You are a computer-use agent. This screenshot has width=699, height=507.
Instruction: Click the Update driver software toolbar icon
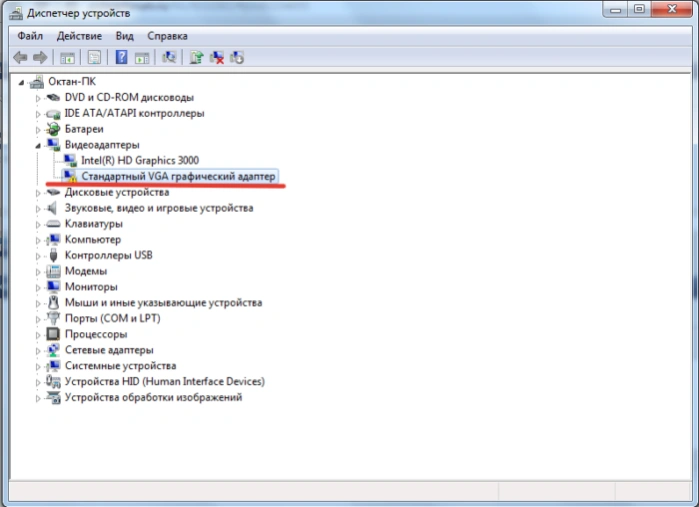tap(196, 57)
